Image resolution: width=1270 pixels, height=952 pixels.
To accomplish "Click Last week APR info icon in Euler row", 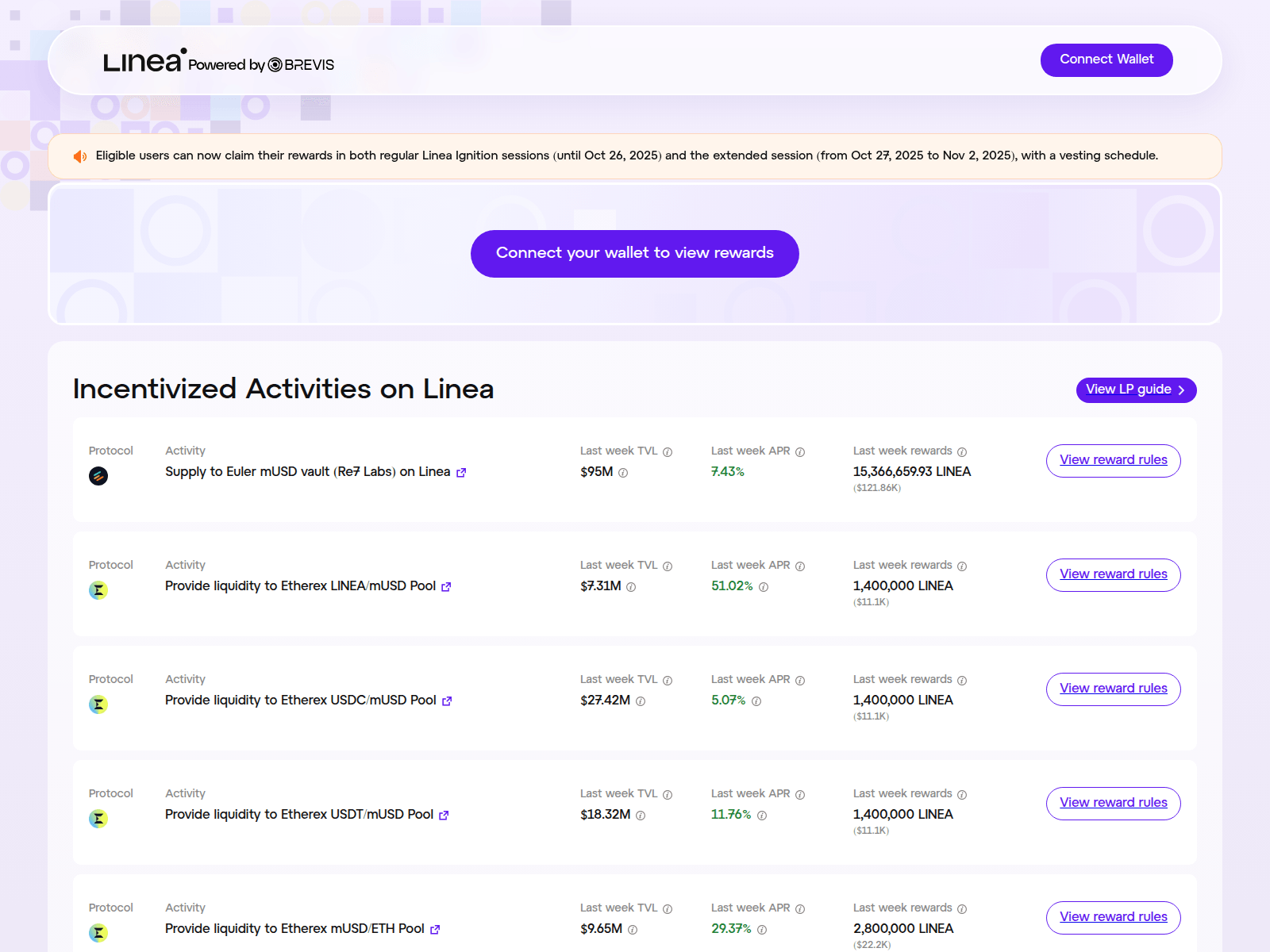I will (800, 452).
